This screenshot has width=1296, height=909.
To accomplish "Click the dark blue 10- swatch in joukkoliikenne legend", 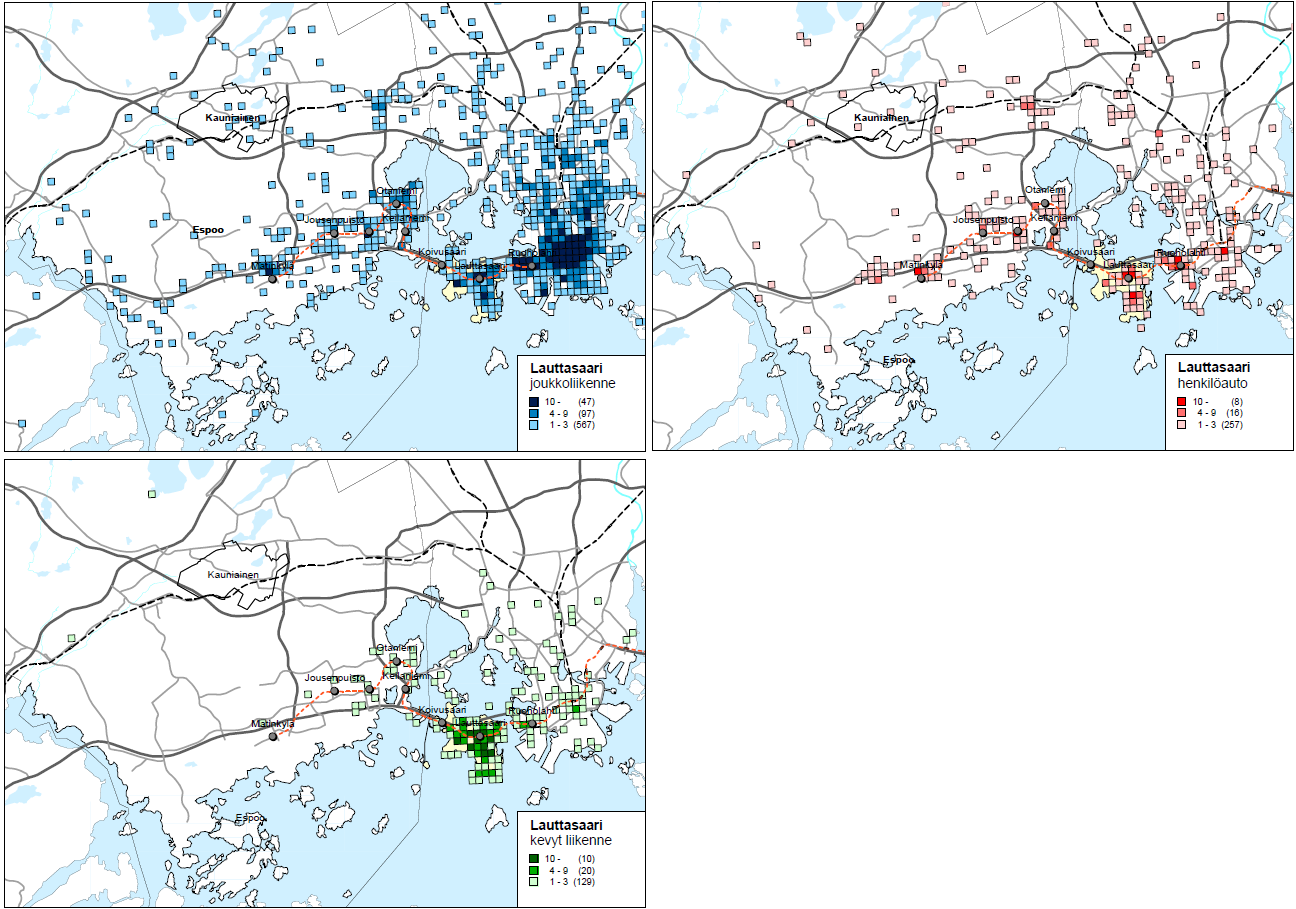I will coord(534,401).
